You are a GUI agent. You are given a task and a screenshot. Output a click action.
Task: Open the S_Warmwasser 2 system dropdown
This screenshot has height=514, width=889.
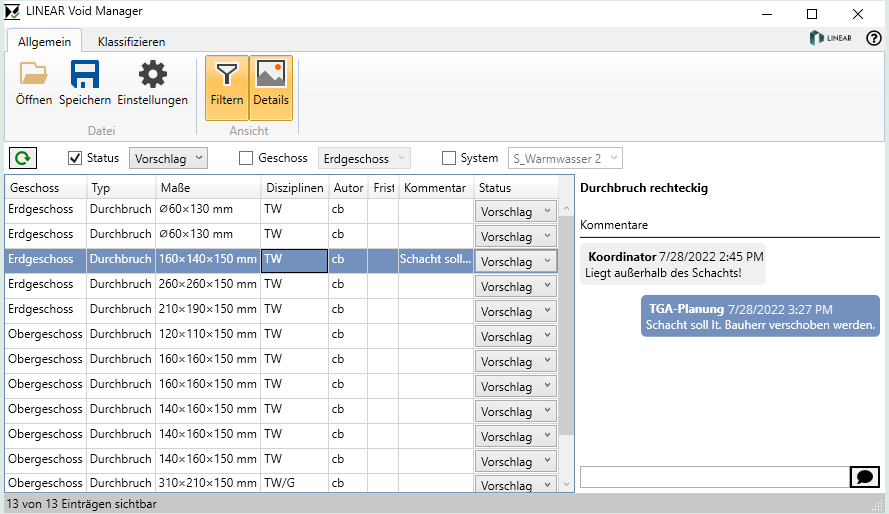pos(565,158)
